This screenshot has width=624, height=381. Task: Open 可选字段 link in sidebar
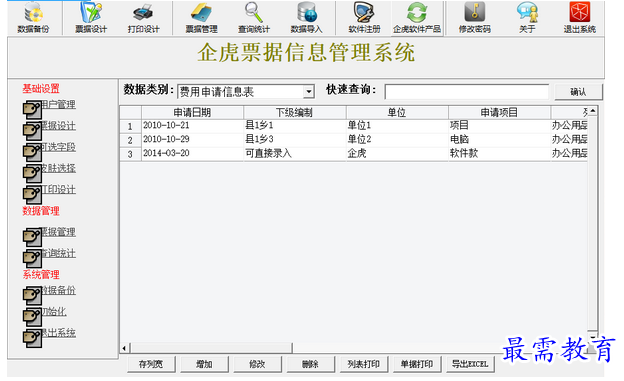[58, 147]
